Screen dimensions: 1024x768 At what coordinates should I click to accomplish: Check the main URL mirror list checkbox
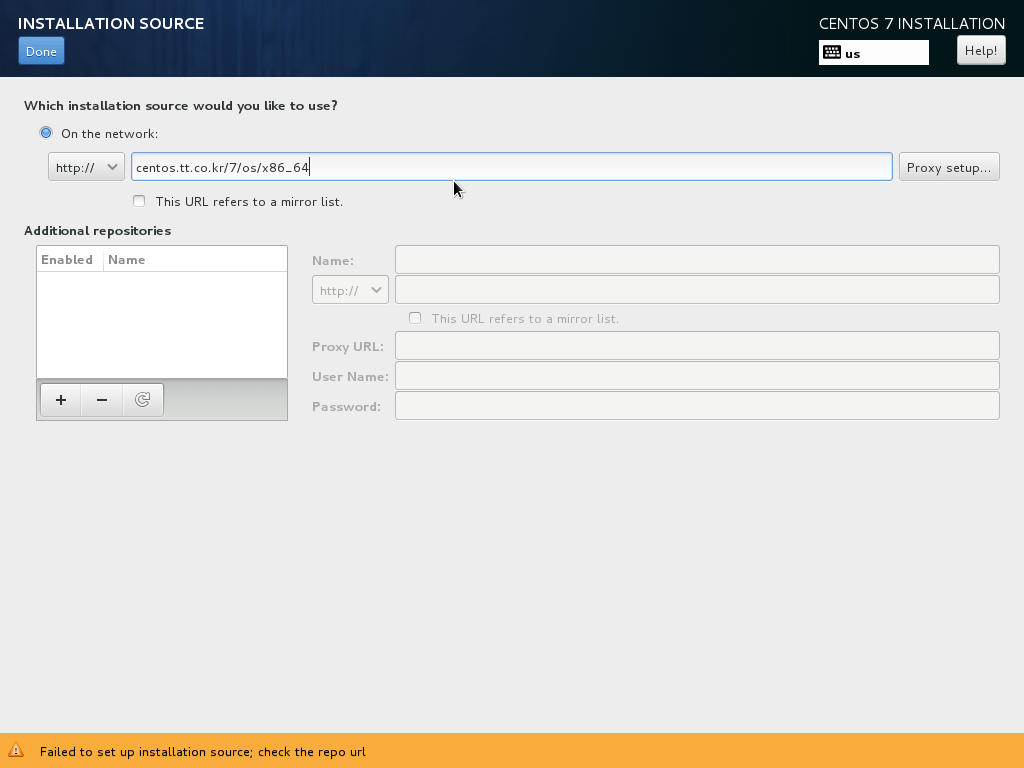pos(139,201)
